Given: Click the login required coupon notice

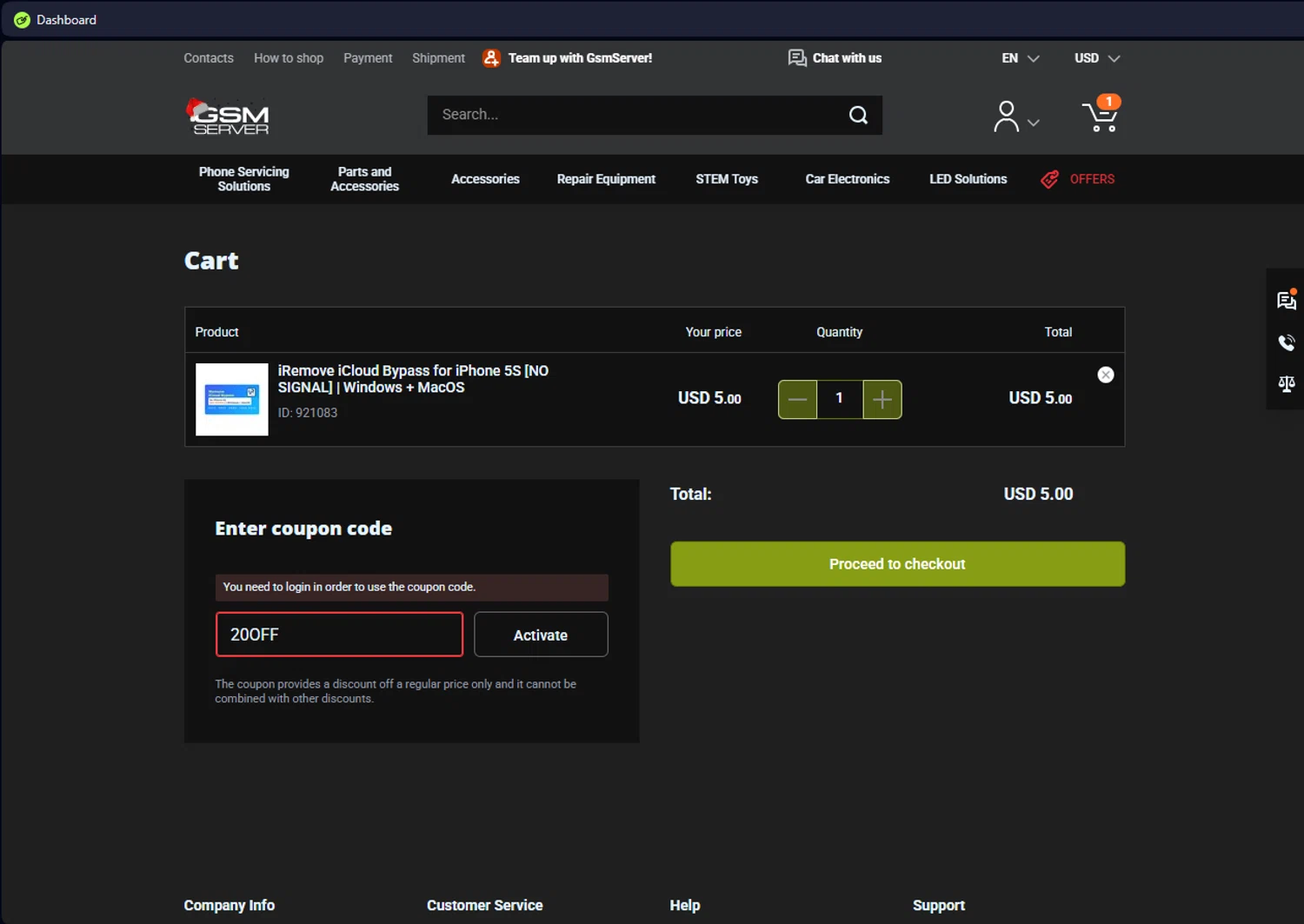Looking at the screenshot, I should tap(412, 588).
